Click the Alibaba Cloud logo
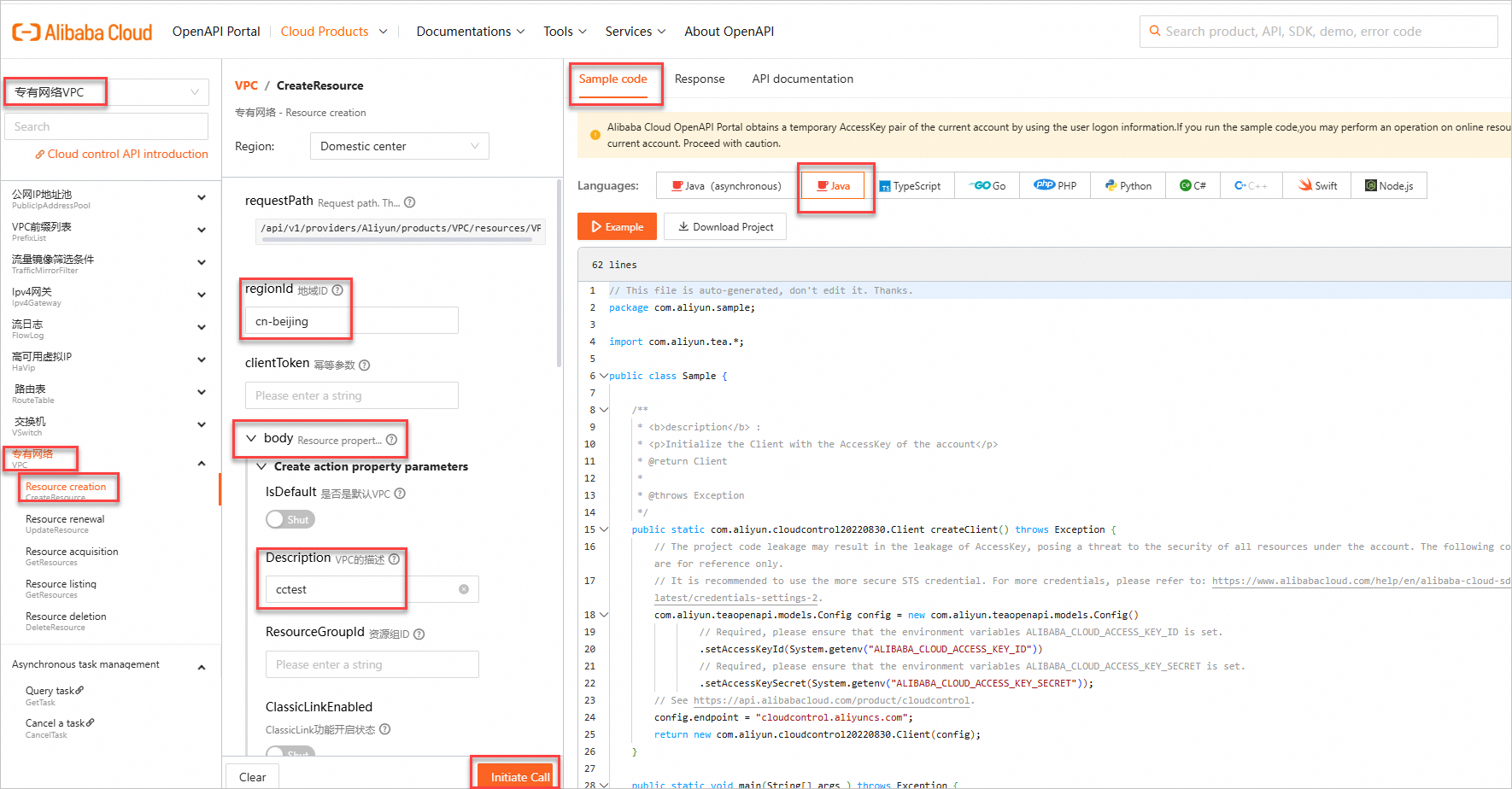 [x=82, y=32]
